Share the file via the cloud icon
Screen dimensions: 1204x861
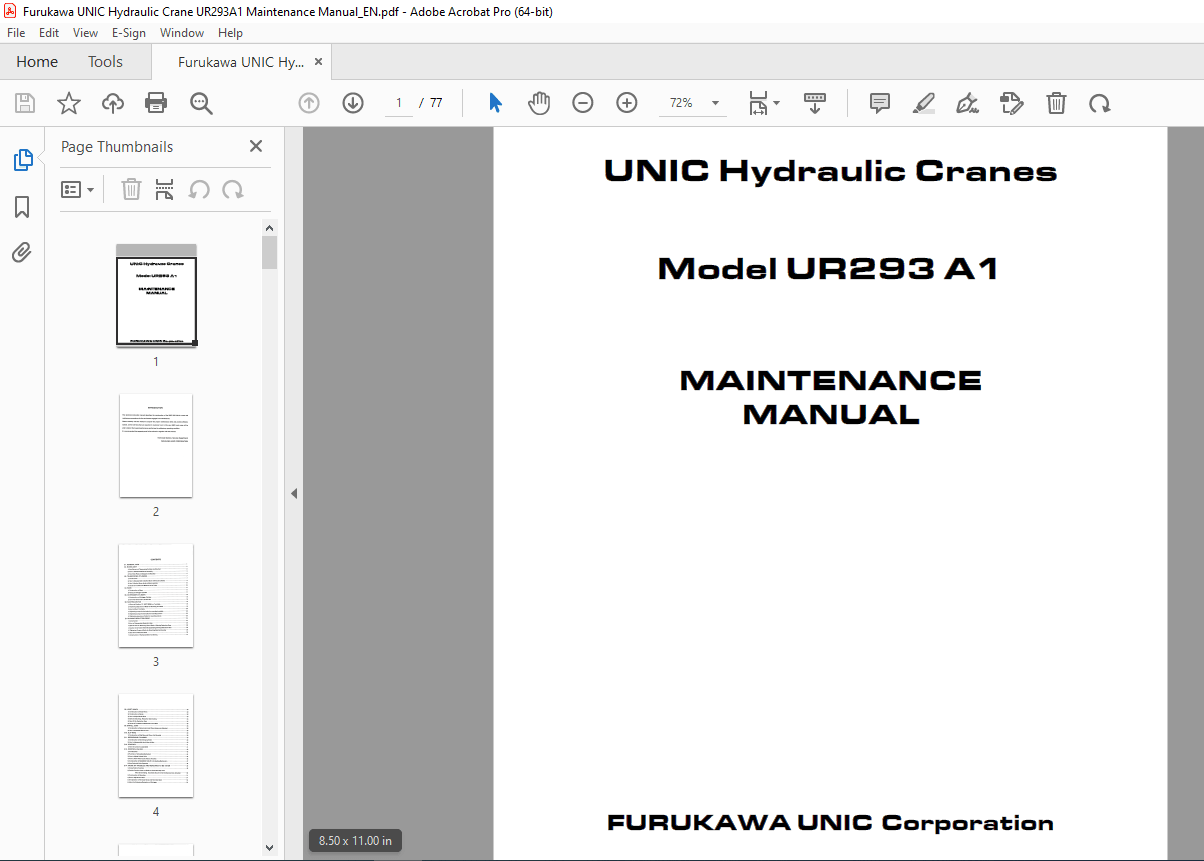pyautogui.click(x=112, y=103)
